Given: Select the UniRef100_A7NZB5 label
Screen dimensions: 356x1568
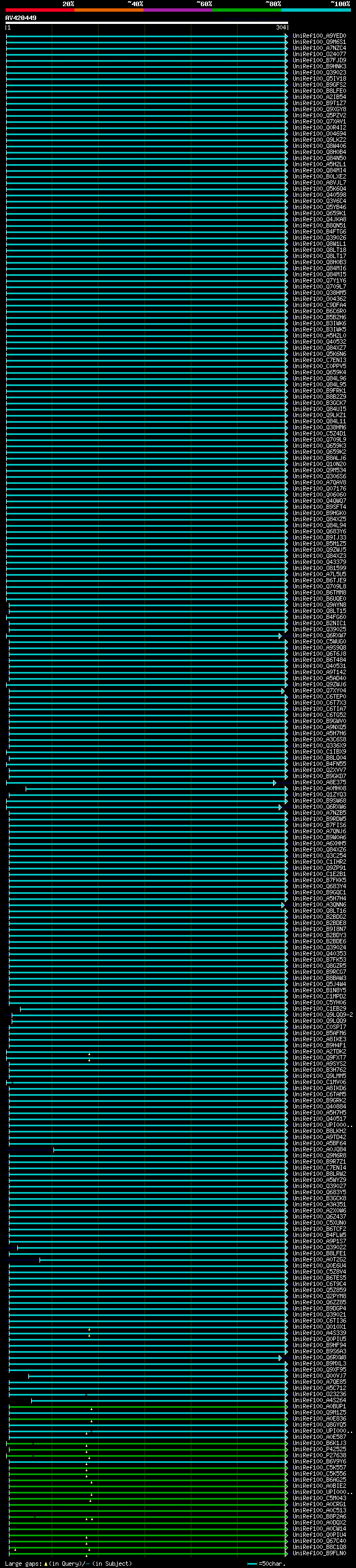Looking at the screenshot, I should pos(319,813).
